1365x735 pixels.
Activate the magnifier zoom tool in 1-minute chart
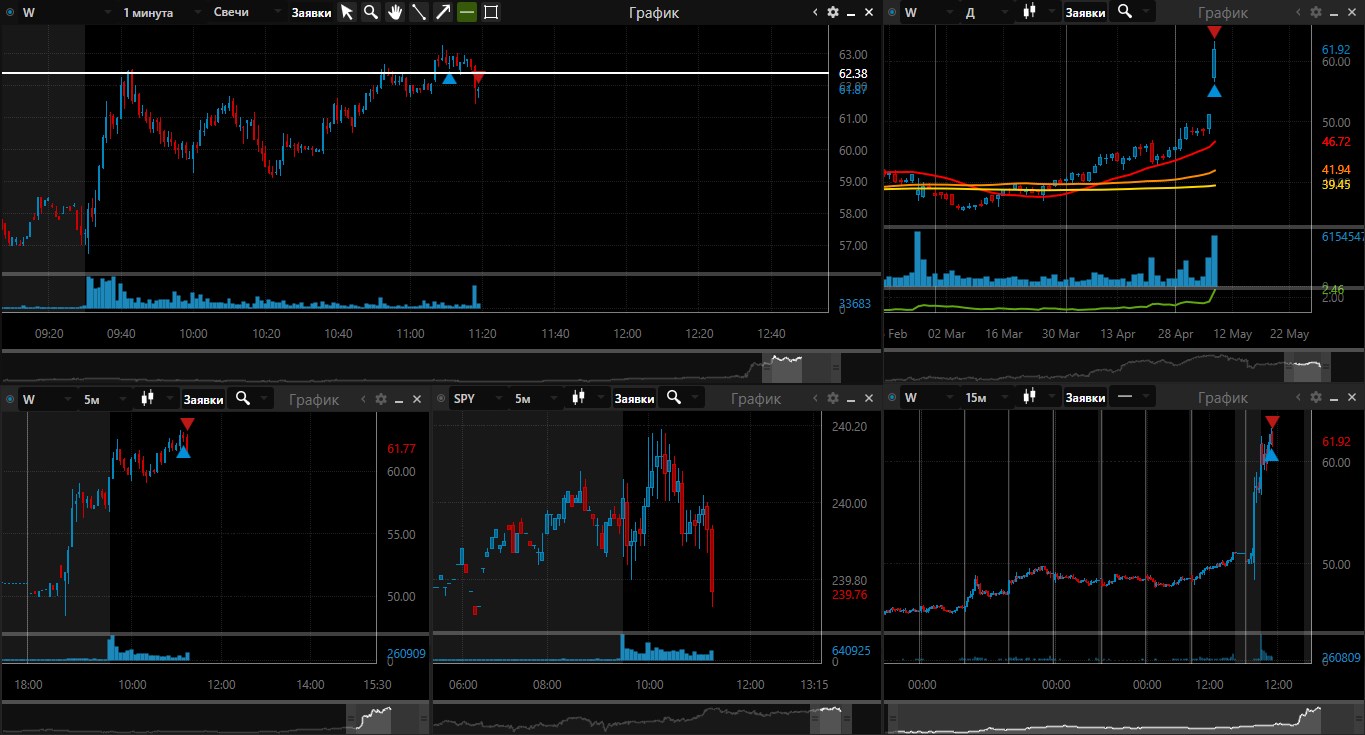point(371,12)
